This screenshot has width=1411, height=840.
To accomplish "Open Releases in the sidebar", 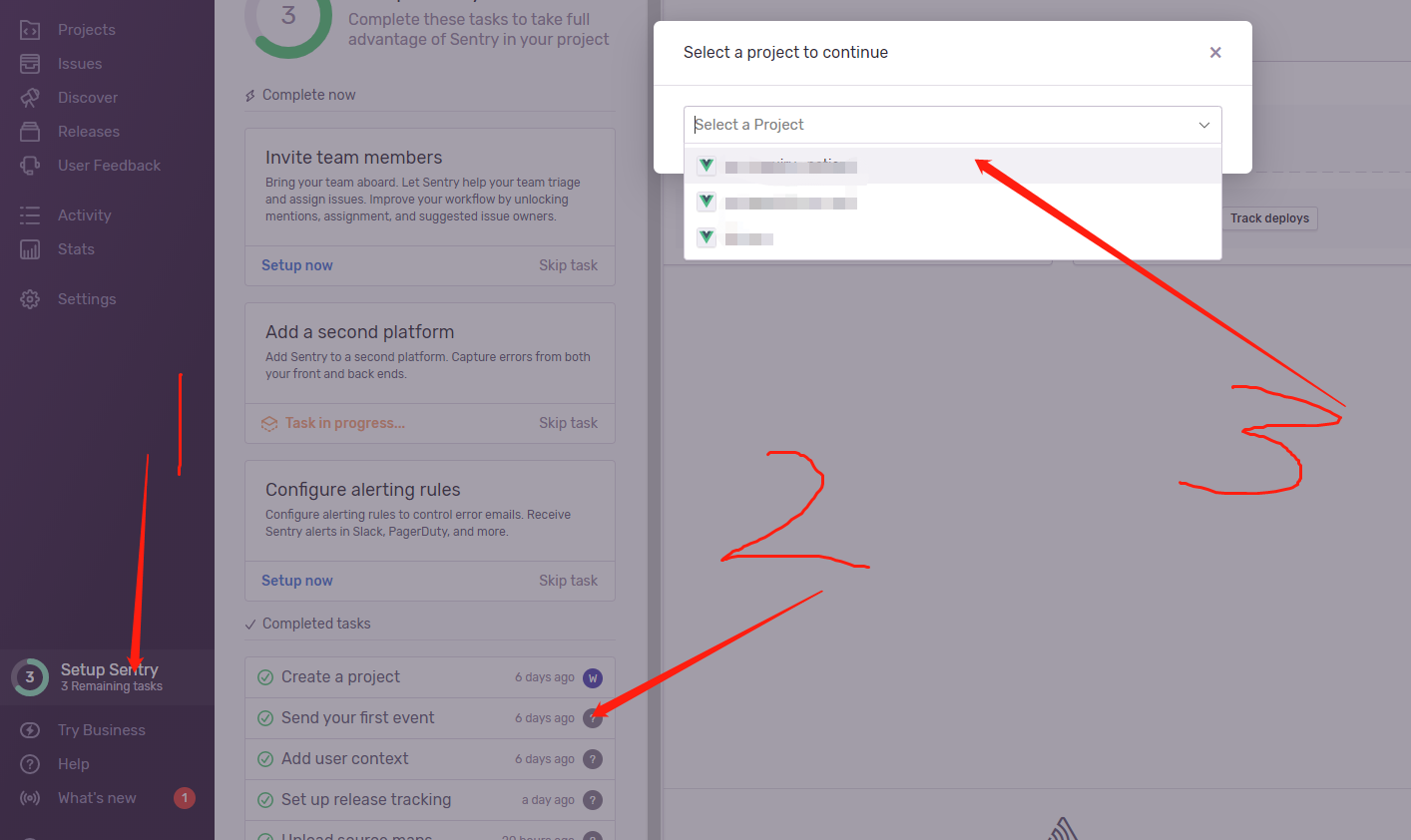I will click(x=89, y=132).
